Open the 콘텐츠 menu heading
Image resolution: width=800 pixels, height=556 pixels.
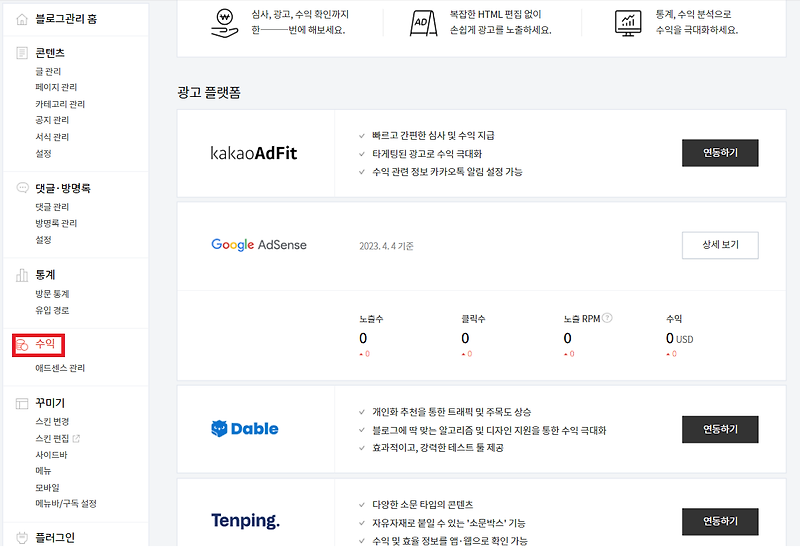(x=50, y=53)
